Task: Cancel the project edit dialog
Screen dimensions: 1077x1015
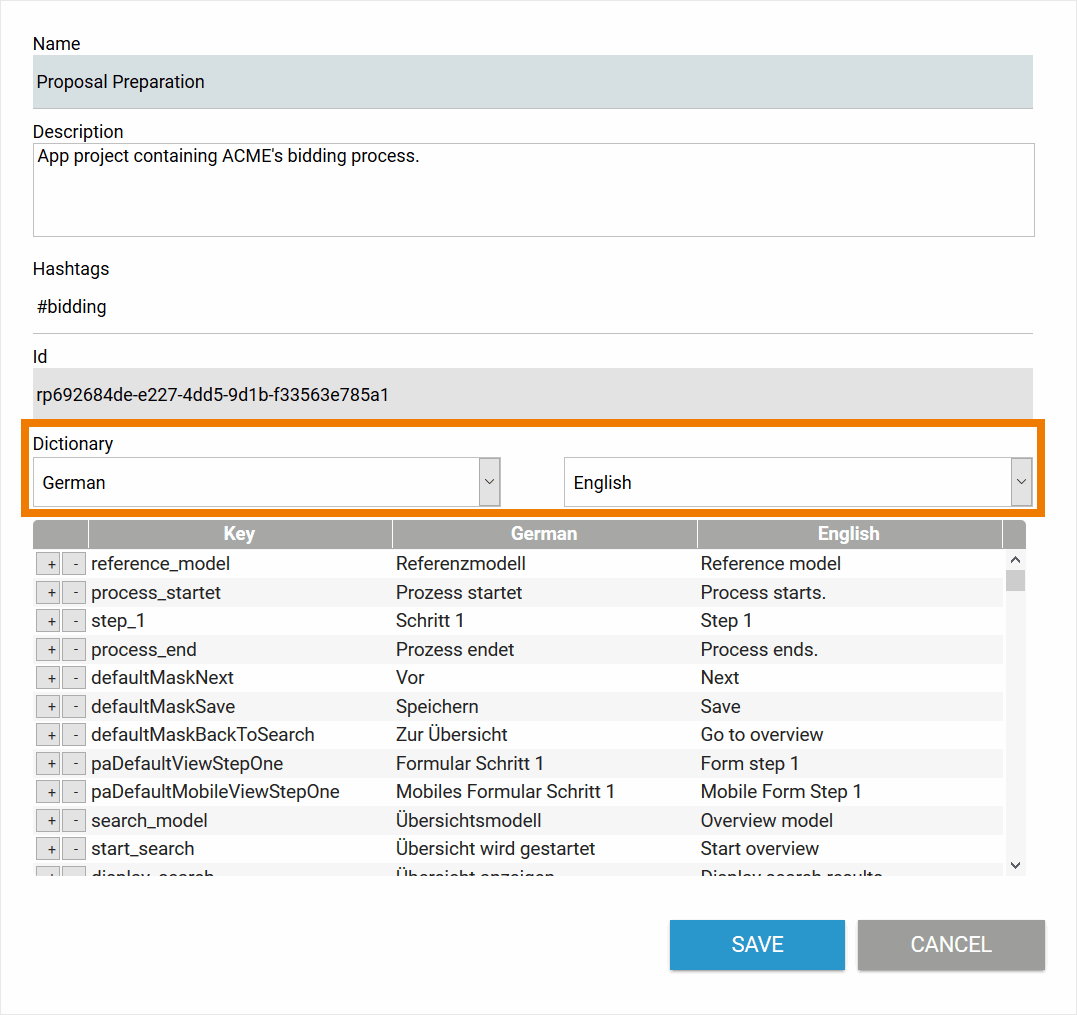Action: click(x=950, y=945)
